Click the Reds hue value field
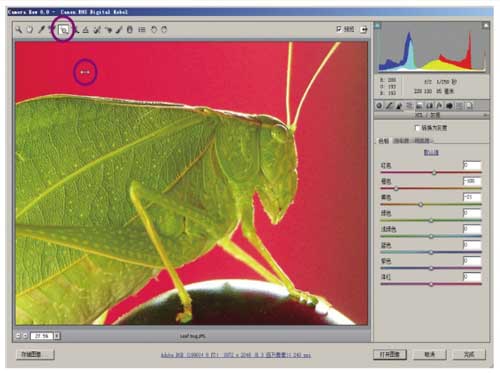 pyautogui.click(x=472, y=165)
